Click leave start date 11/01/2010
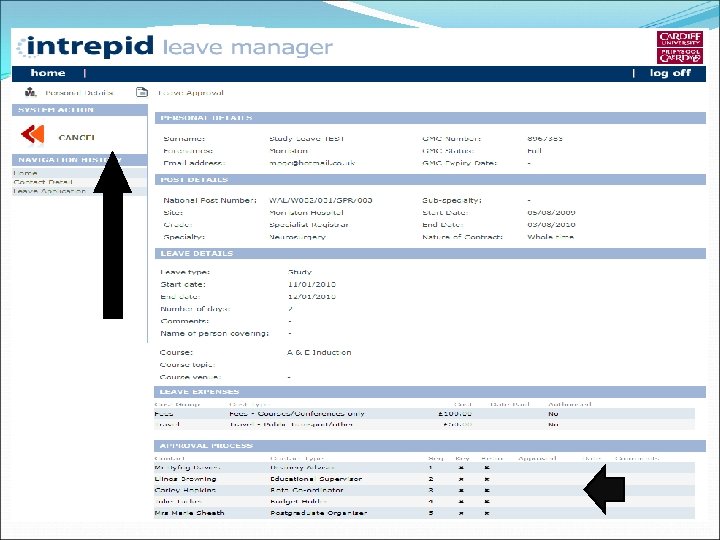The width and height of the screenshot is (720, 540). [x=312, y=285]
